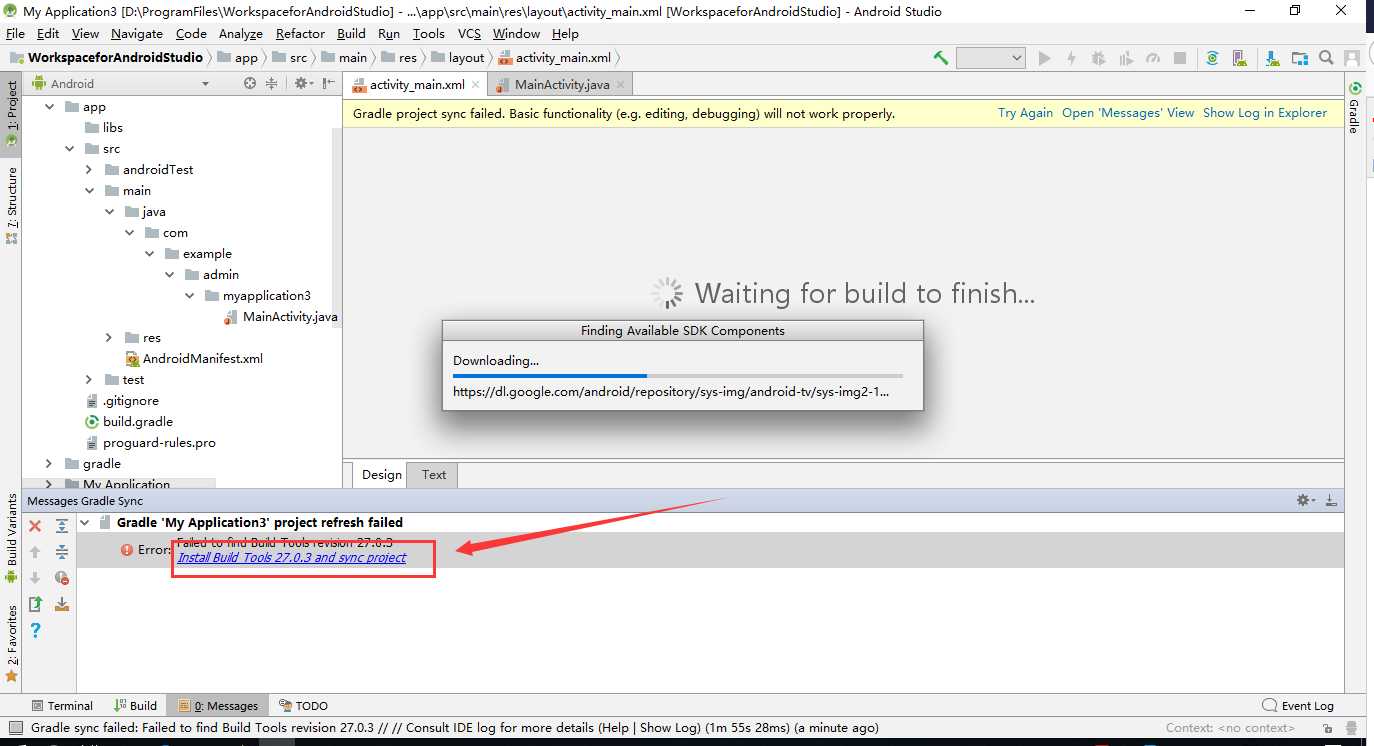Click the Downloading progress bar
Viewport: 1374px width, 746px height.
pos(678,376)
